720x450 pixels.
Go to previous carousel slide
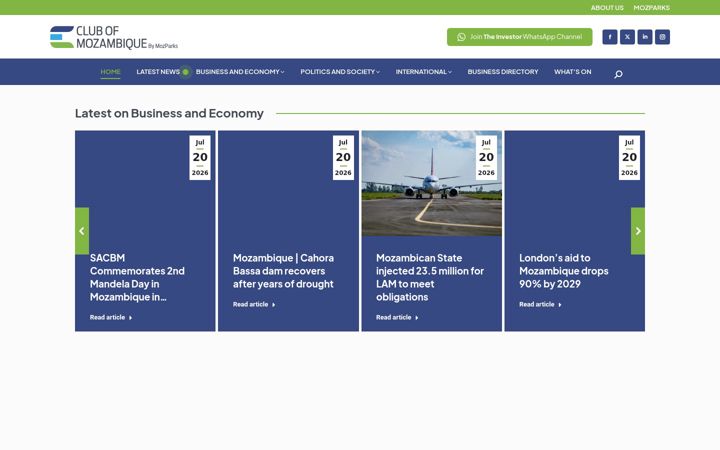(82, 231)
